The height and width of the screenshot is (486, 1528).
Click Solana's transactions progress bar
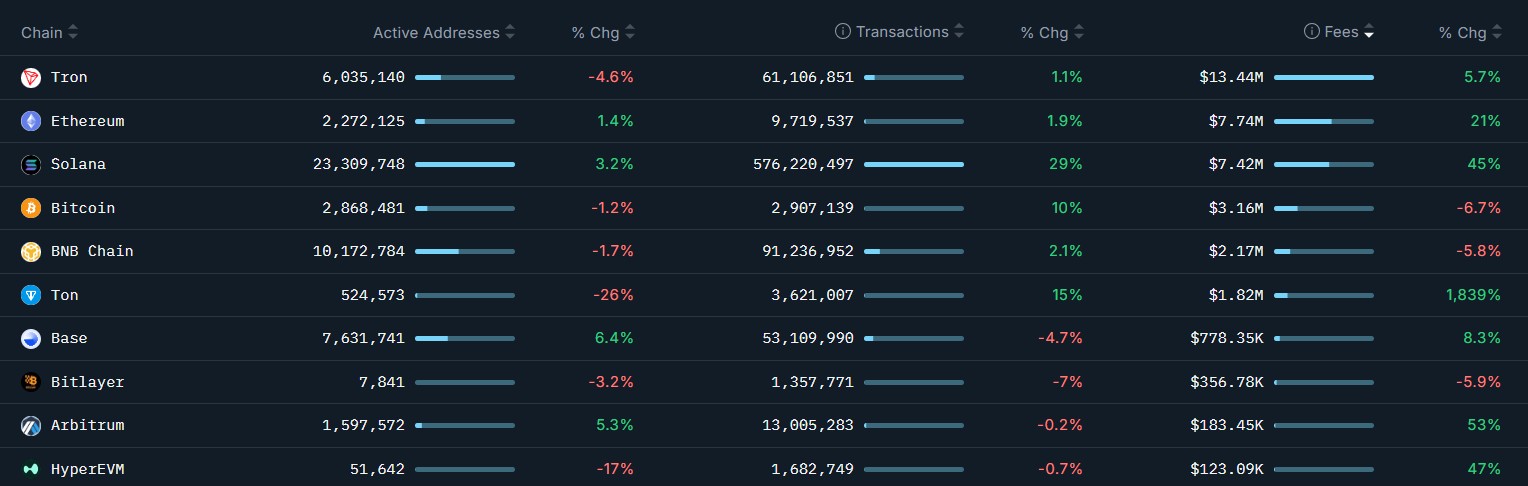click(x=914, y=165)
